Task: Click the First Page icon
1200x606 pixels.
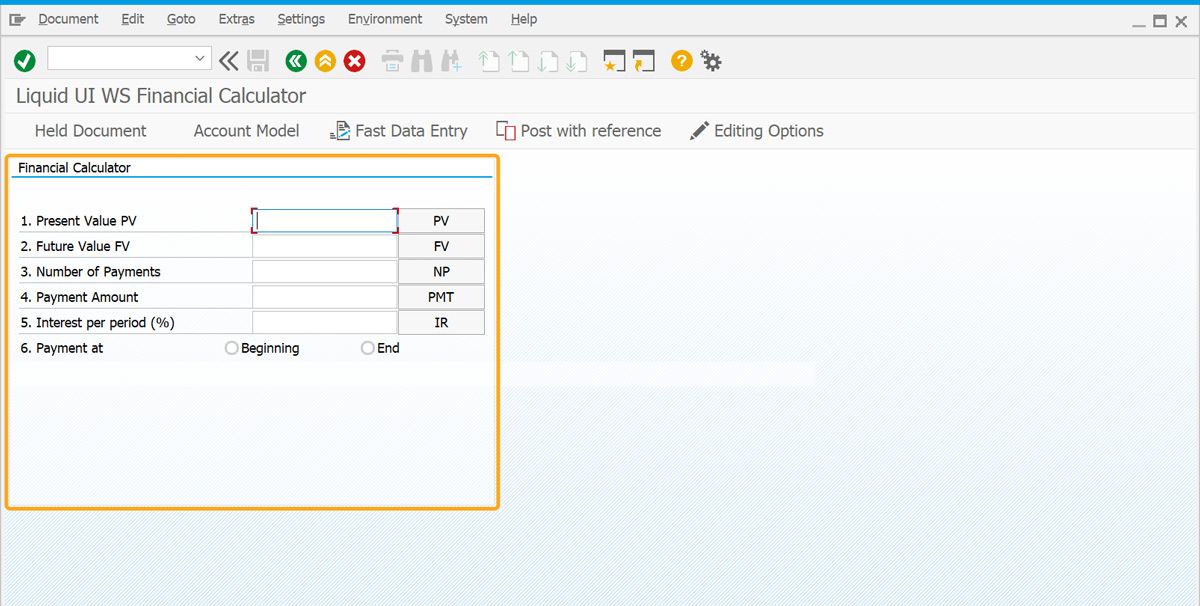Action: coord(488,61)
